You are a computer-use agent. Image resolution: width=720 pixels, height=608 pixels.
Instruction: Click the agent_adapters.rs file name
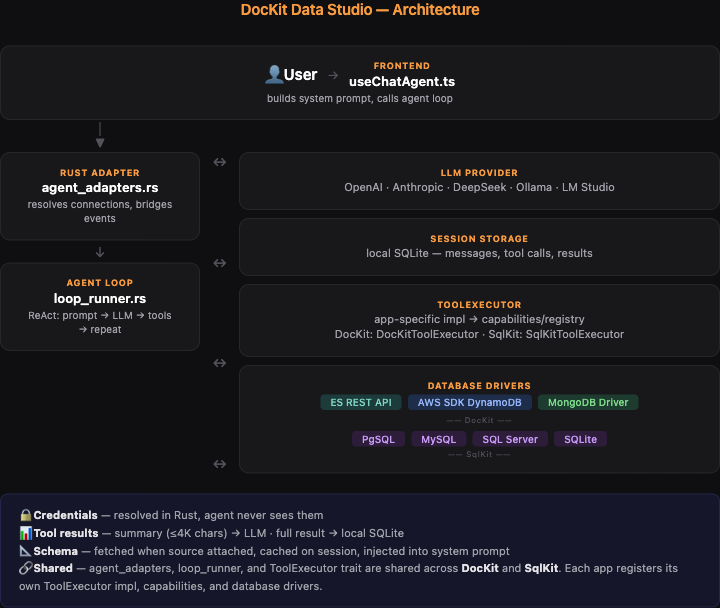100,187
